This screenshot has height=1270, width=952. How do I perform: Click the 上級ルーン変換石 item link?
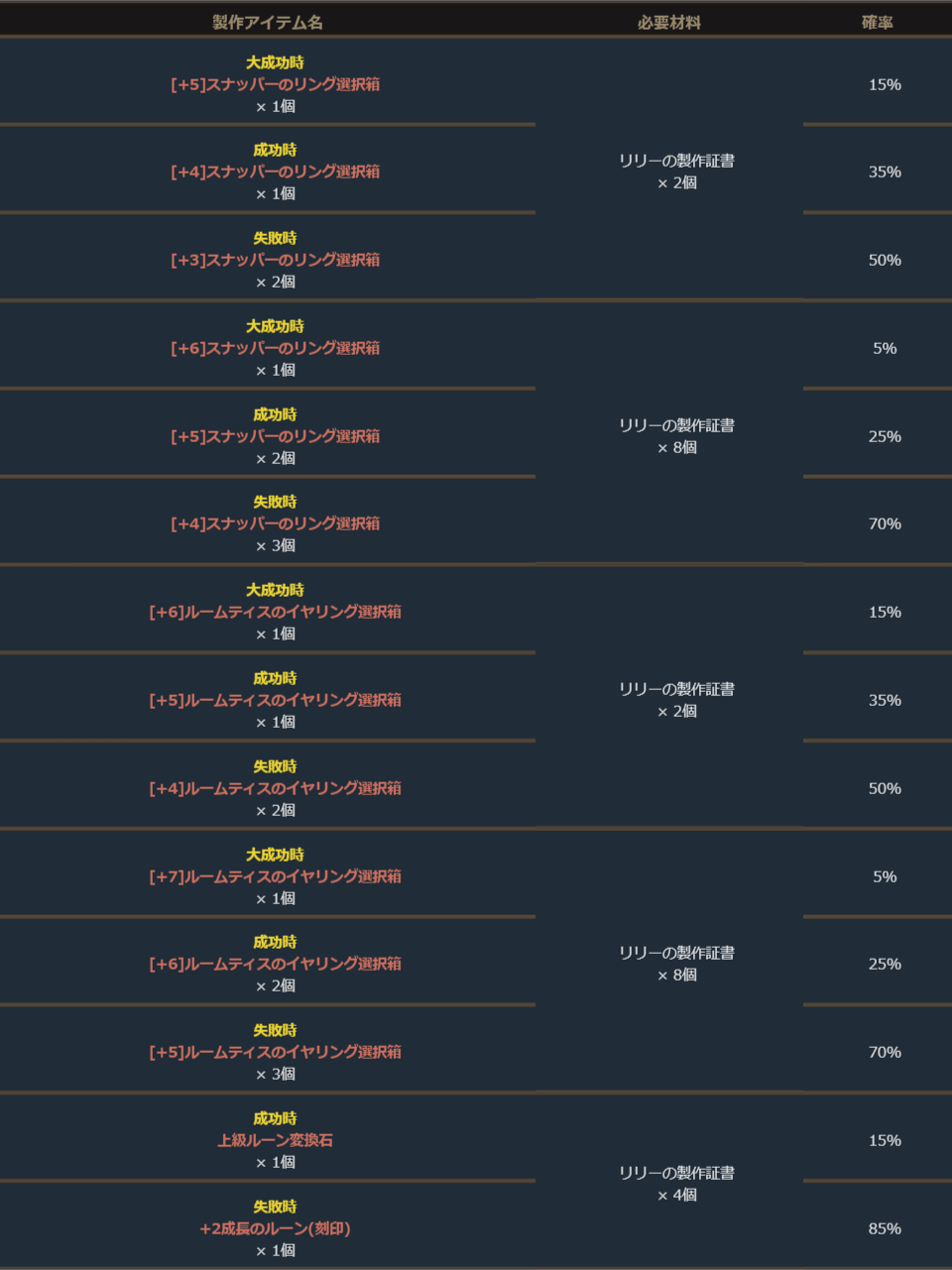click(x=275, y=1140)
